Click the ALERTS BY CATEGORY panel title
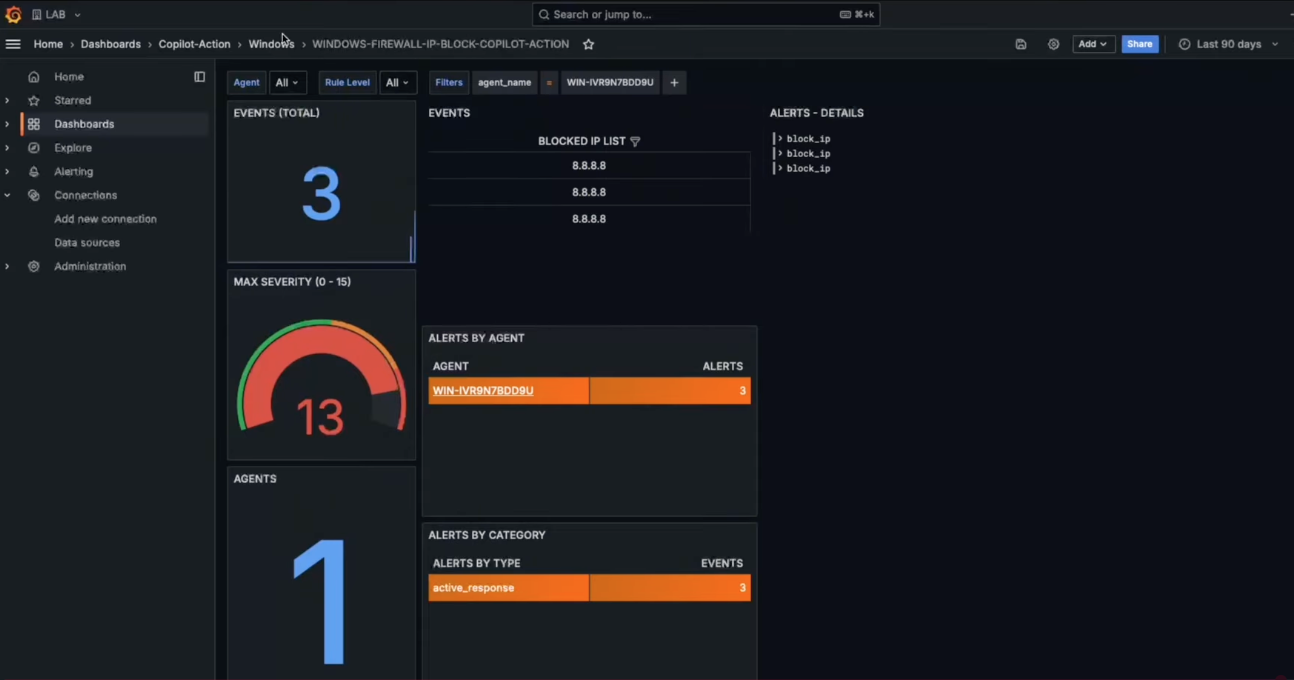The height and width of the screenshot is (680, 1294). point(487,535)
